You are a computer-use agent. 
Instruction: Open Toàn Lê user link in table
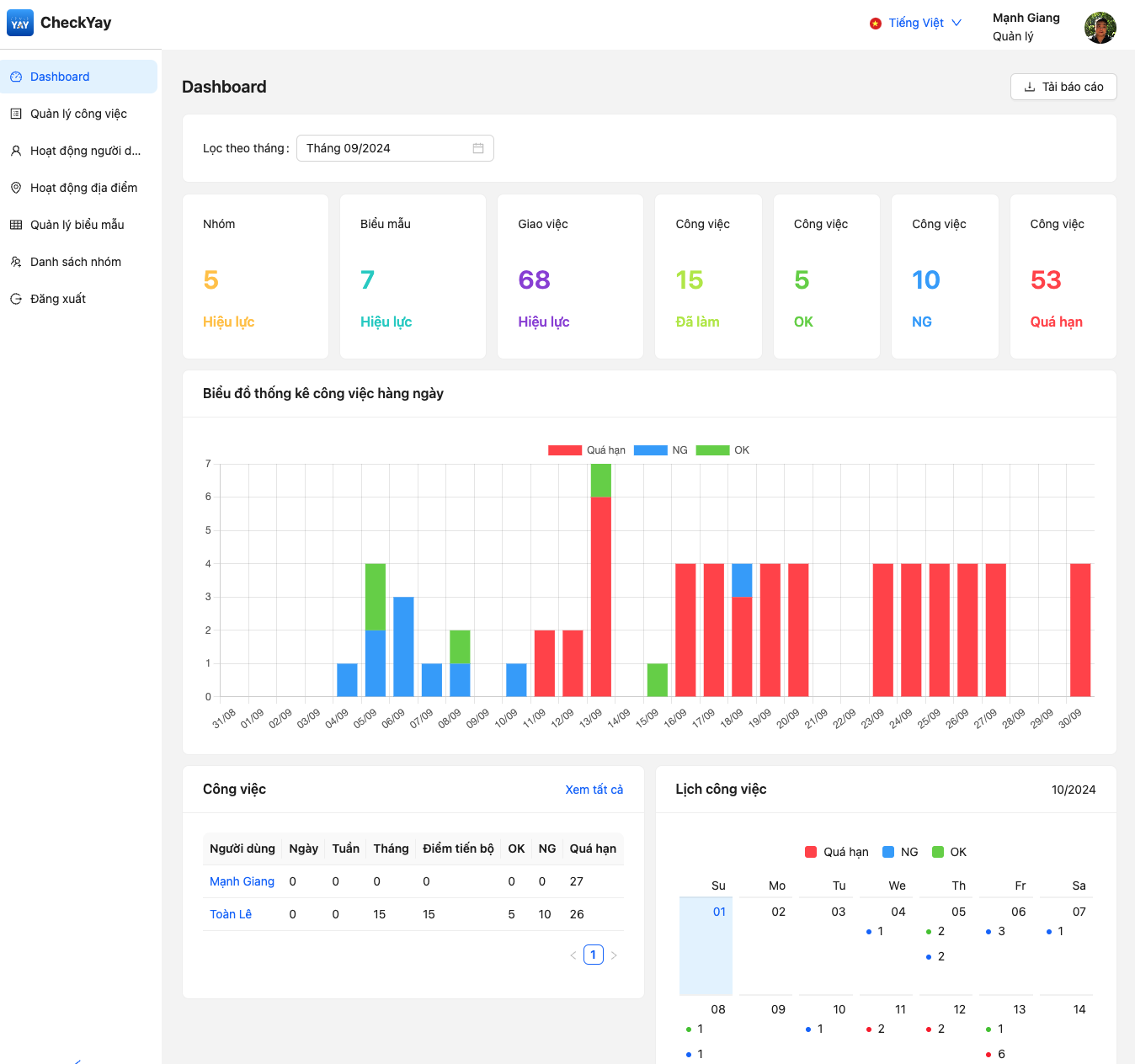[x=231, y=914]
